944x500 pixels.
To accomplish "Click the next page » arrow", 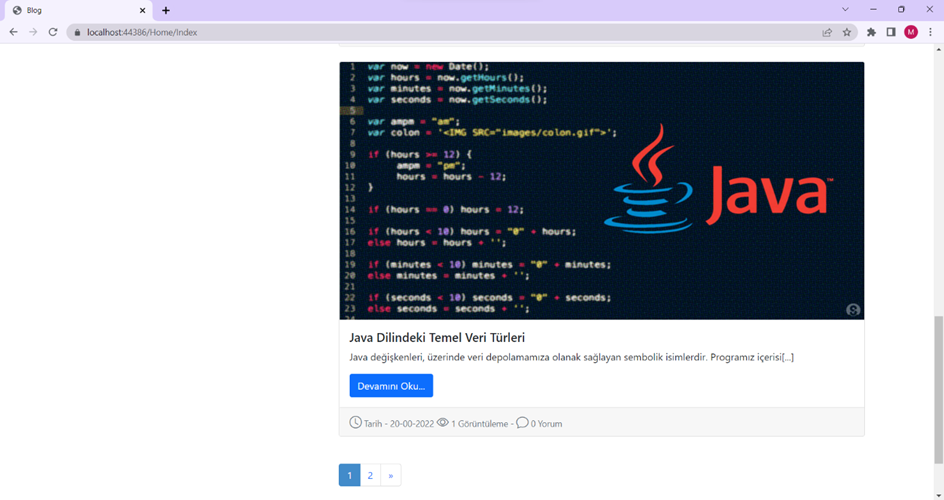I will click(391, 475).
